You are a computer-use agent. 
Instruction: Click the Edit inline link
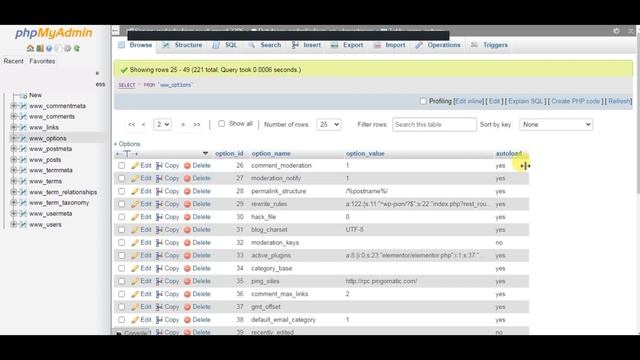click(469, 101)
